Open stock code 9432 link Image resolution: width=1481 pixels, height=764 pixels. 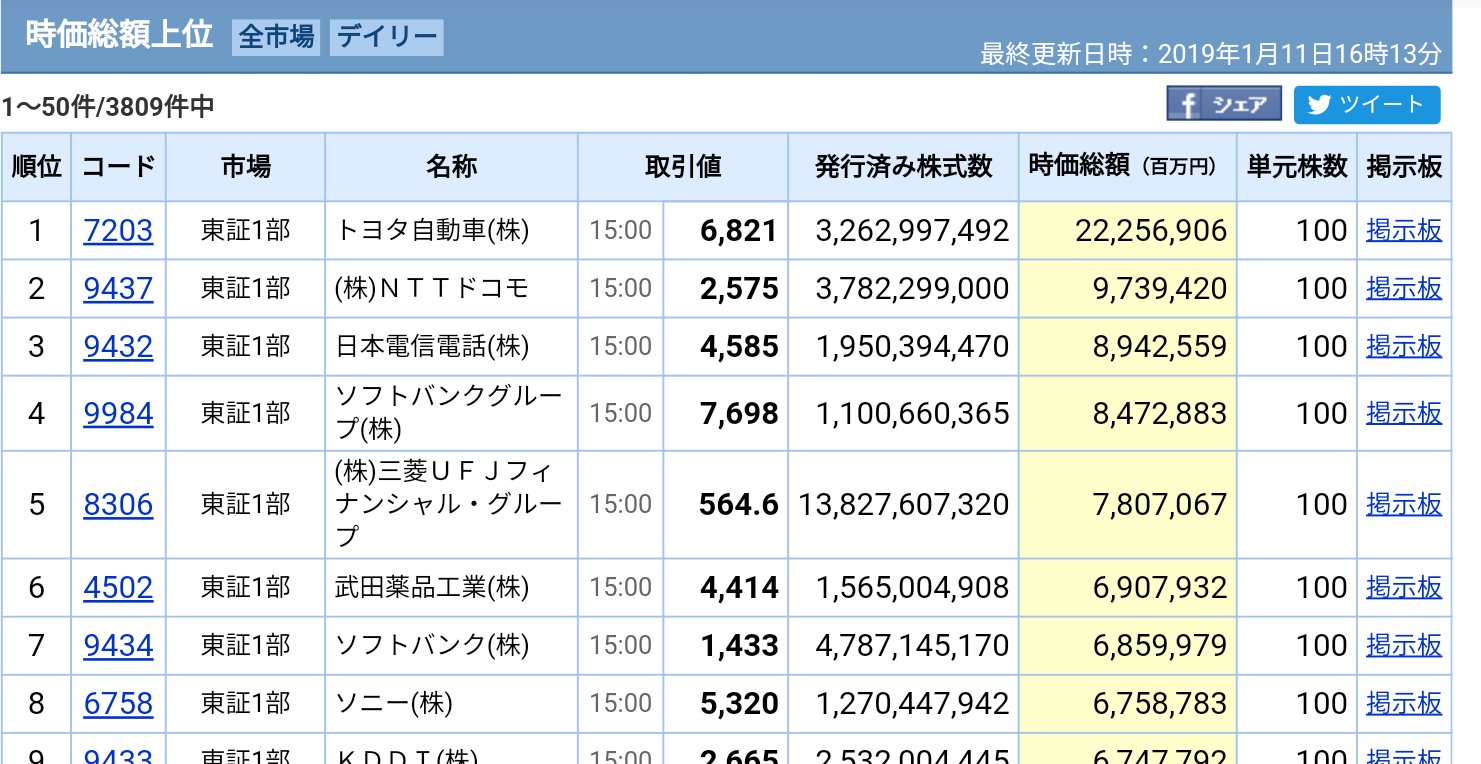[118, 347]
